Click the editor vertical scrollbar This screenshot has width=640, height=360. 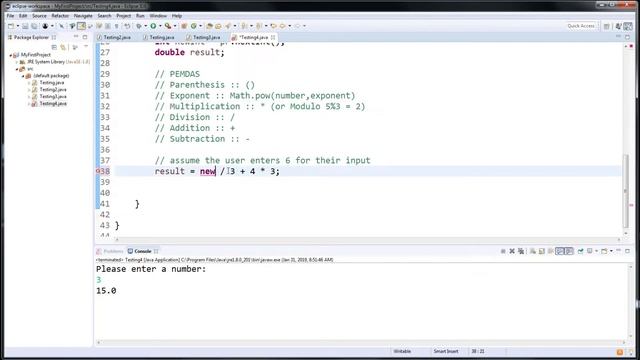point(626,192)
